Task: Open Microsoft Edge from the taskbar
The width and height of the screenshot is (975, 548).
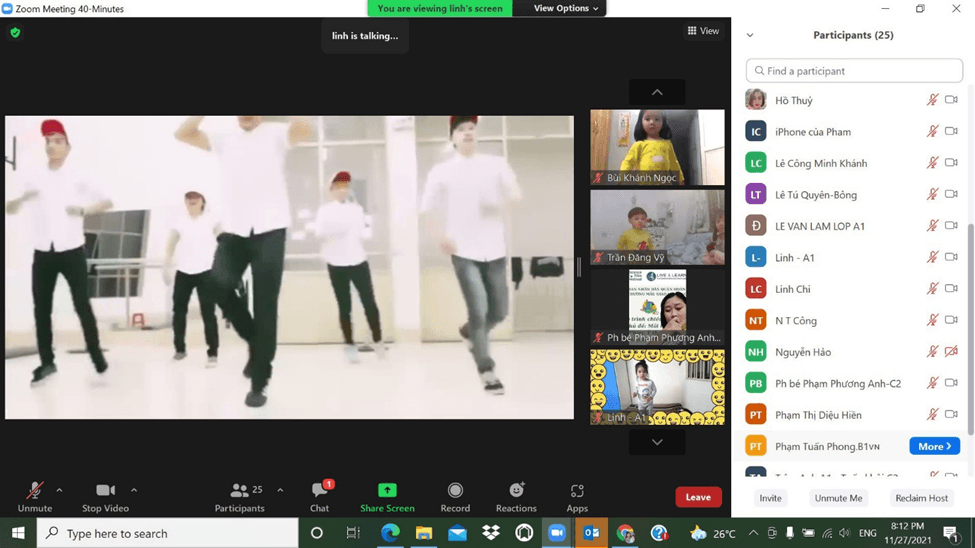Action: point(390,533)
